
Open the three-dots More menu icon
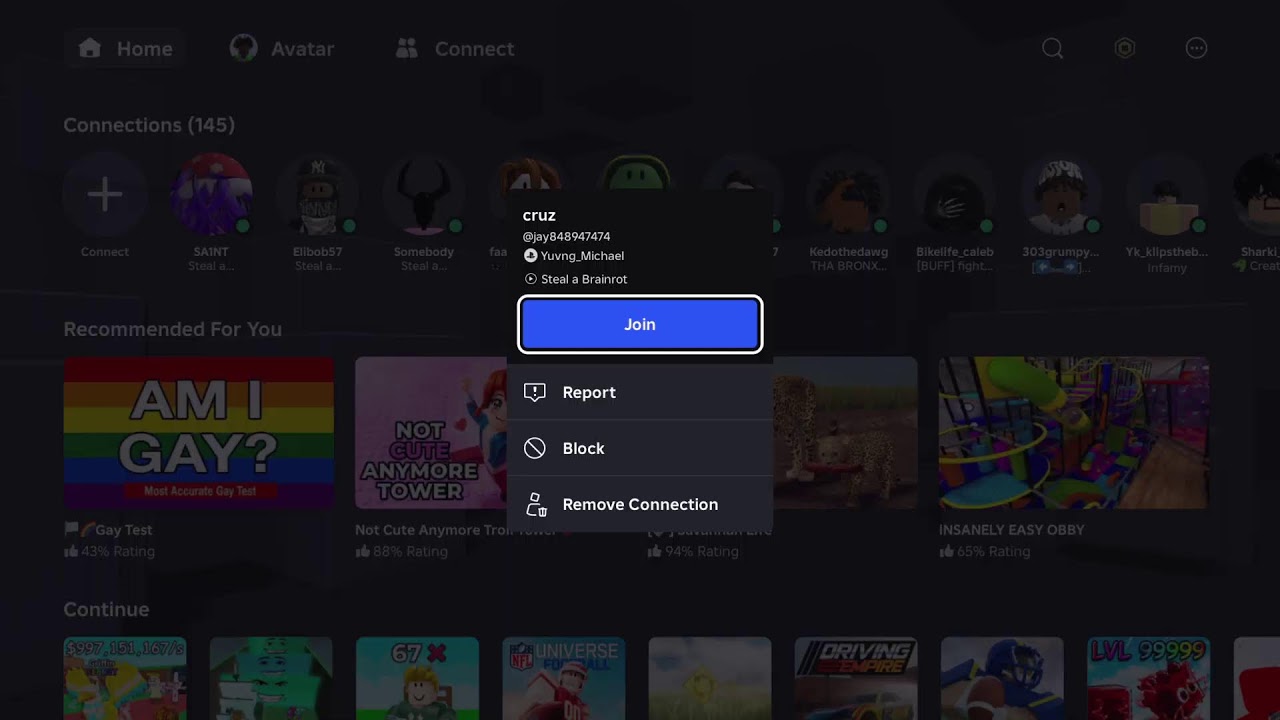tap(1196, 48)
